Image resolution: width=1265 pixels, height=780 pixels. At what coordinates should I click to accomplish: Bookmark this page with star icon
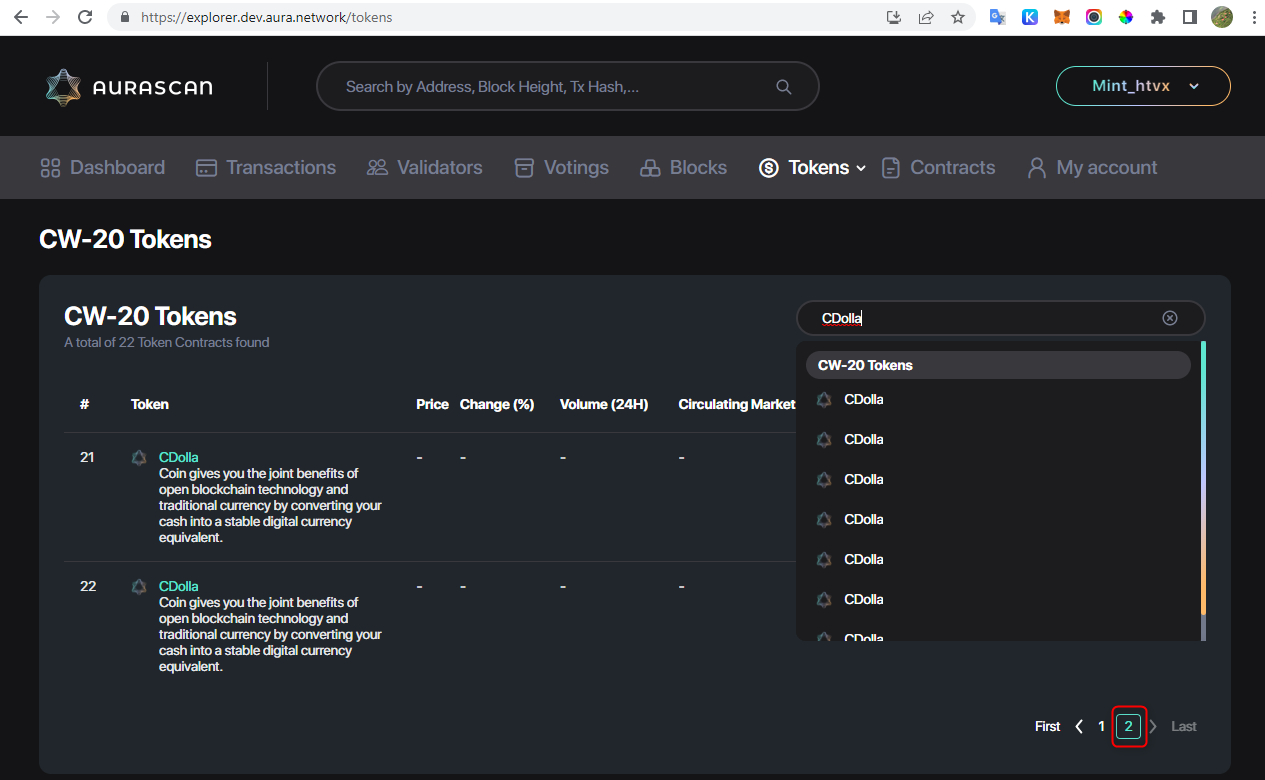[x=958, y=17]
